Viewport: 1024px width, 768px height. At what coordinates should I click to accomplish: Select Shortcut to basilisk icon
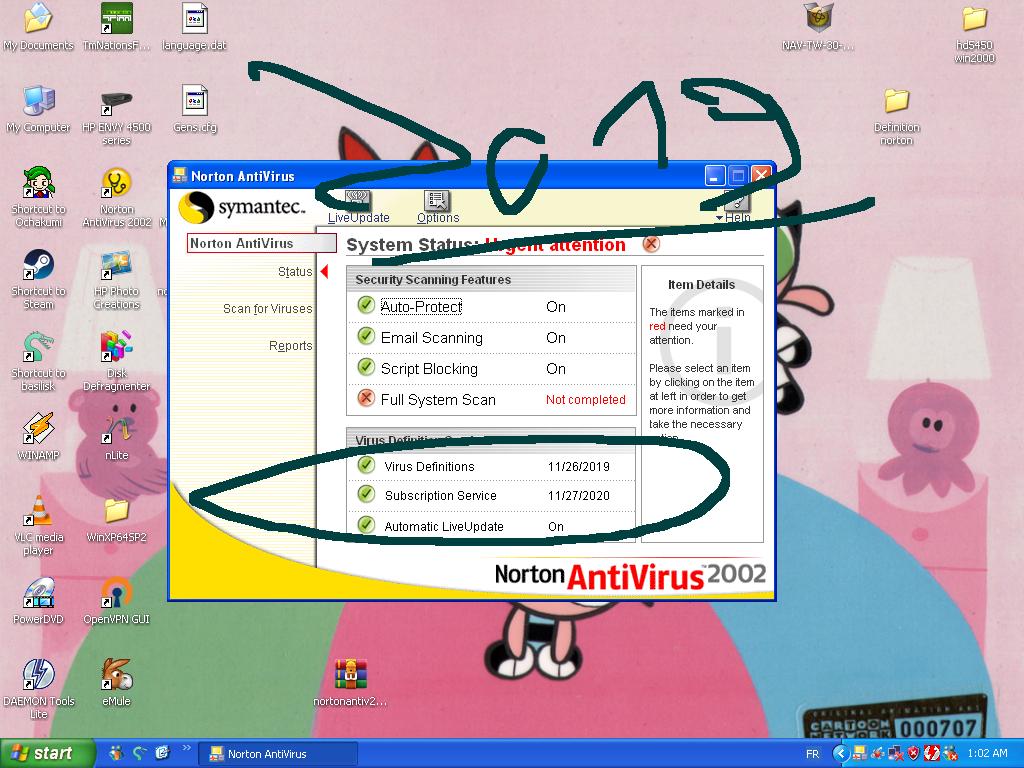pos(38,361)
